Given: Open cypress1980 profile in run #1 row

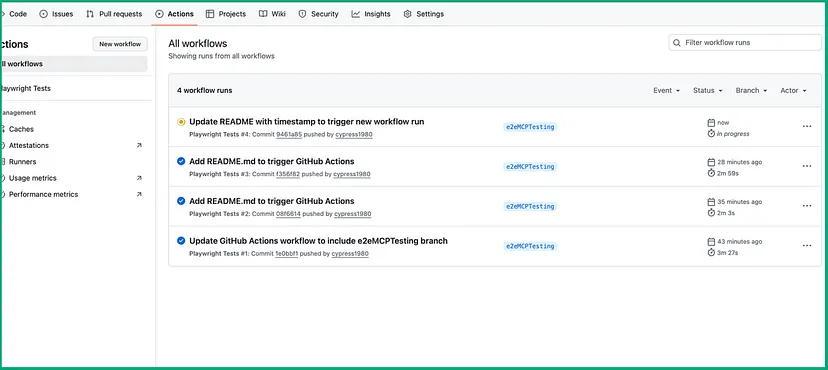Looking at the screenshot, I should click(x=350, y=253).
